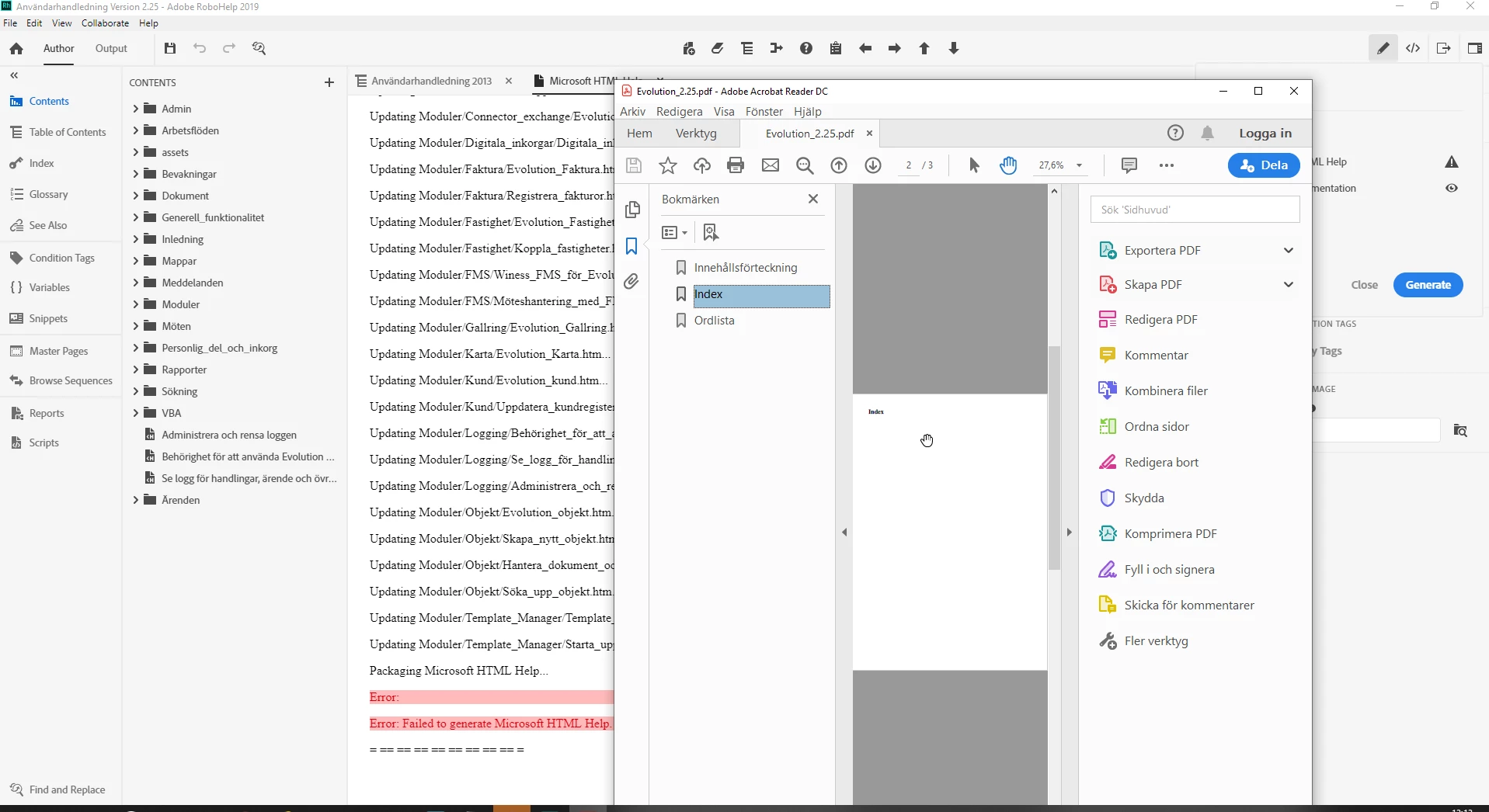Print the PDF with printer icon

coord(736,165)
